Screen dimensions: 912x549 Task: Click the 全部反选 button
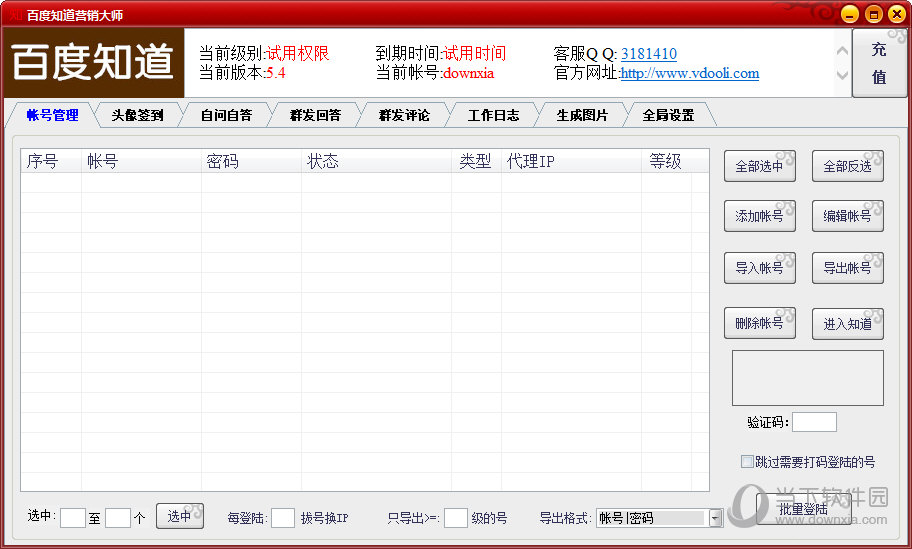click(x=847, y=166)
